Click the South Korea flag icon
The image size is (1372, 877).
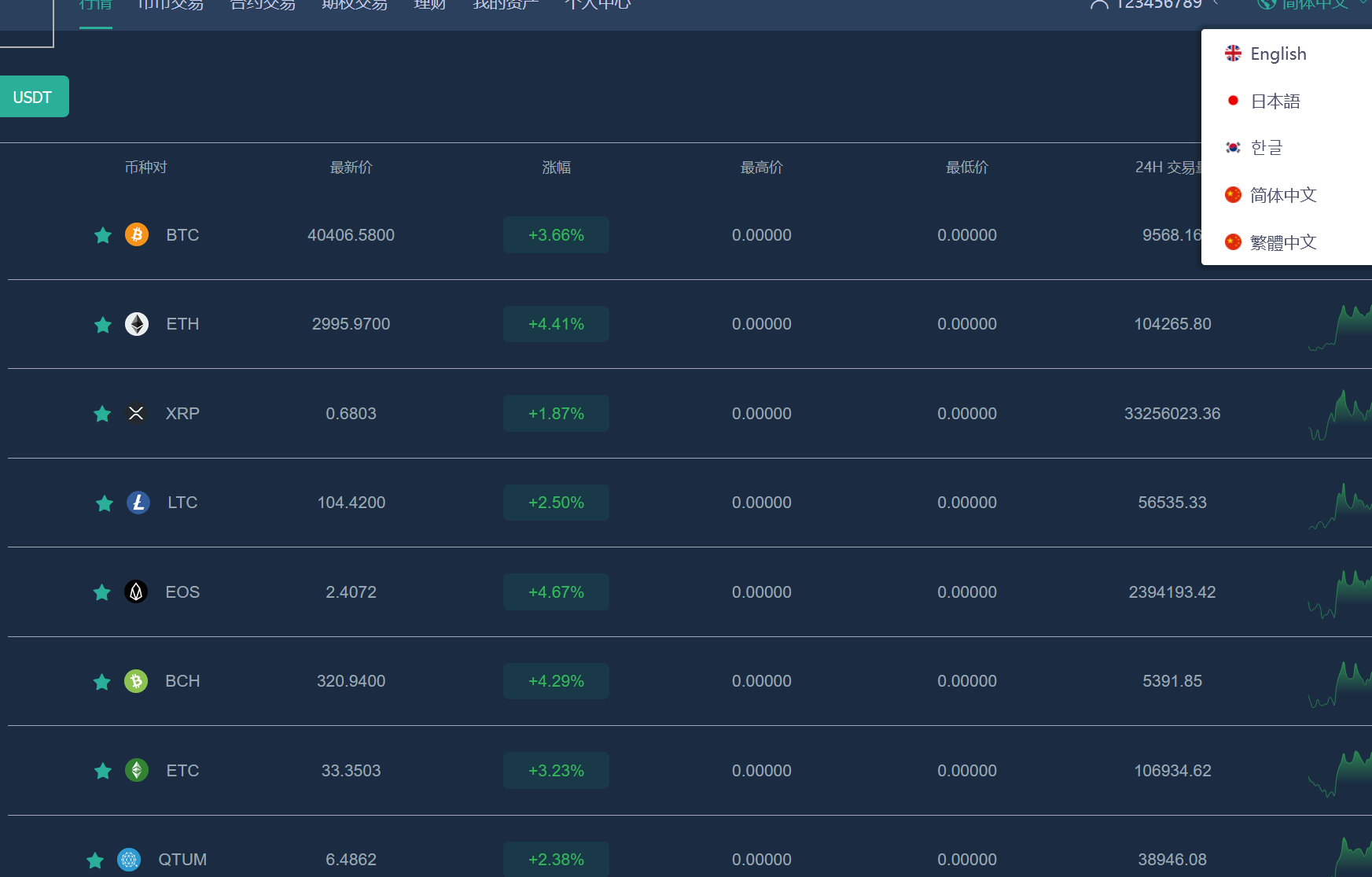point(1234,147)
